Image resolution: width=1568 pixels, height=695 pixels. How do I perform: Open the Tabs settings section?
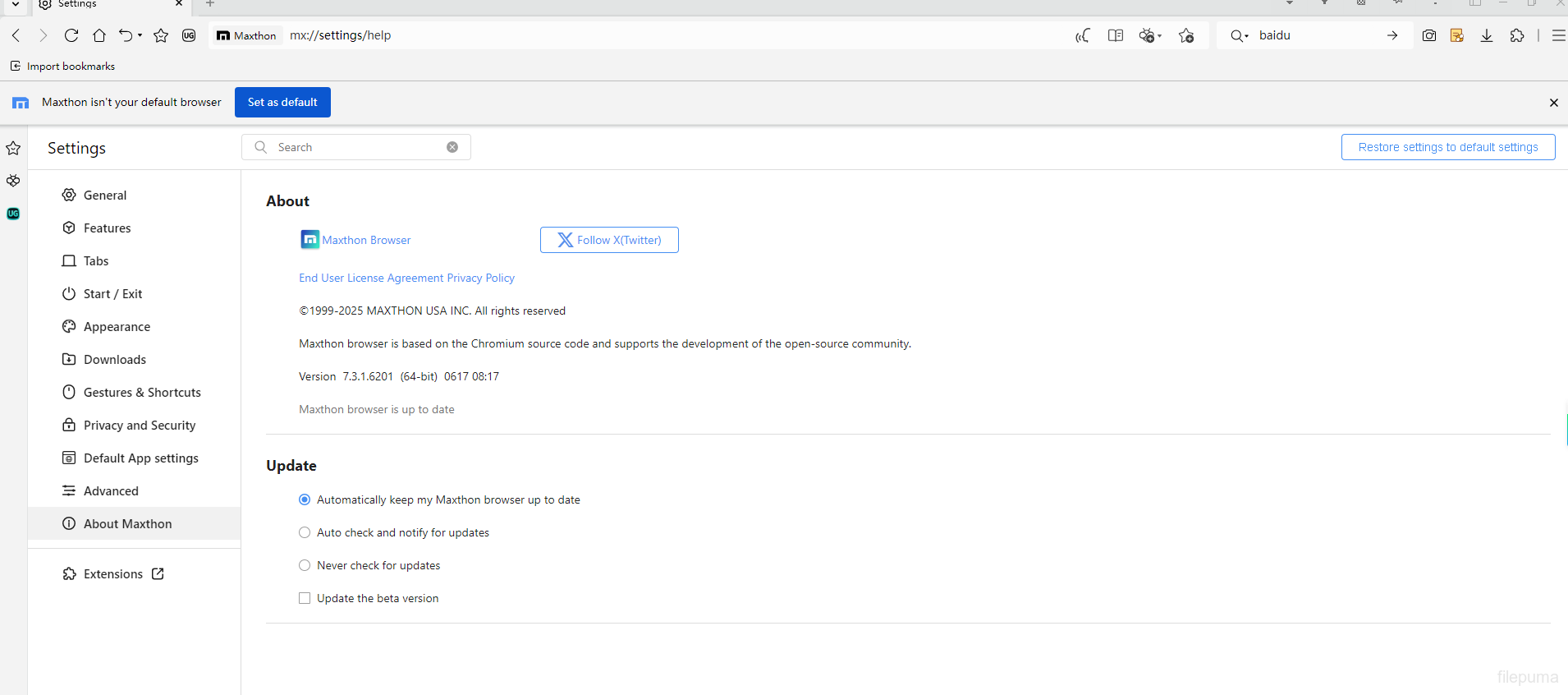(135, 260)
